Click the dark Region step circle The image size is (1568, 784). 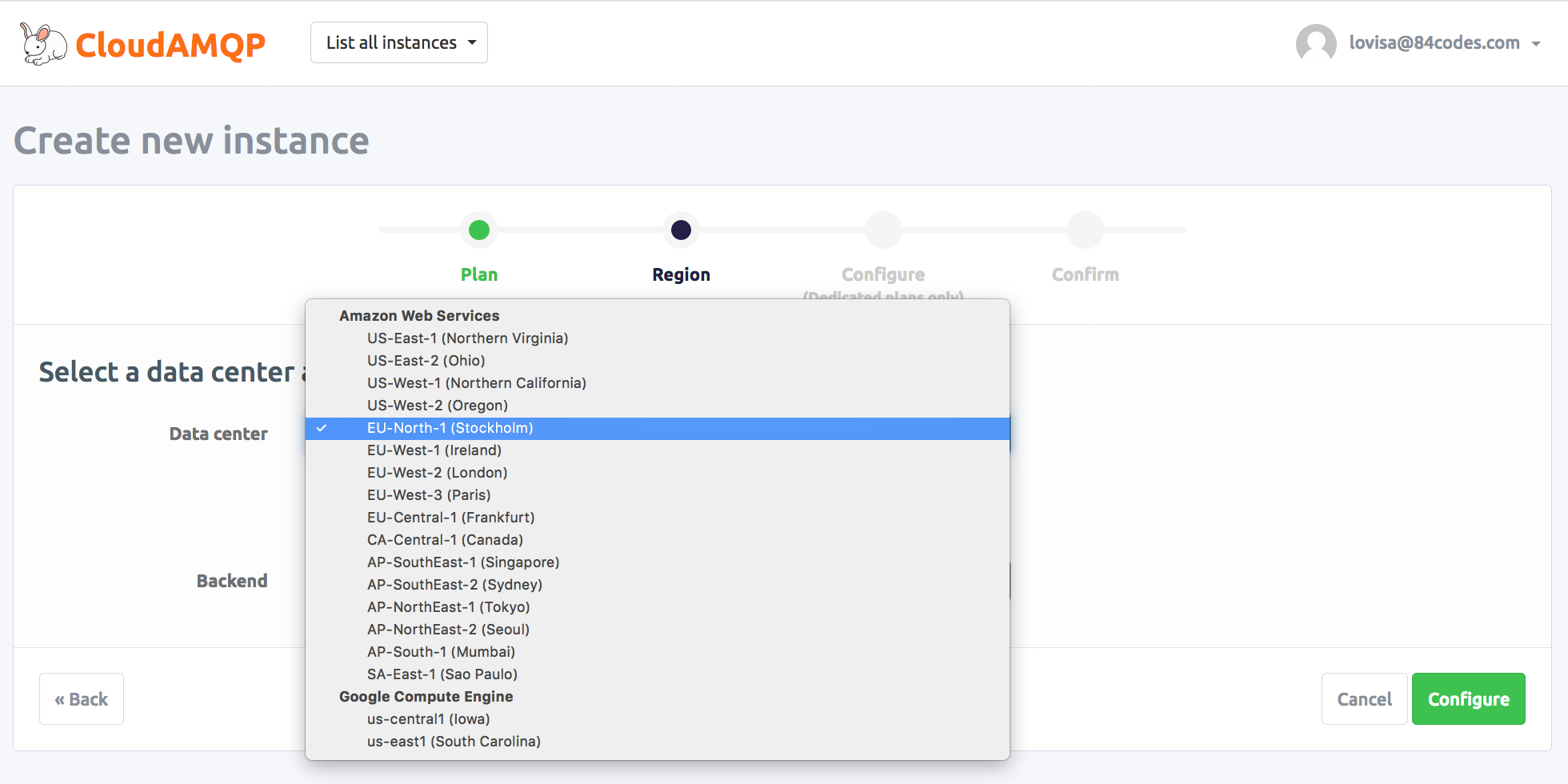click(x=681, y=230)
